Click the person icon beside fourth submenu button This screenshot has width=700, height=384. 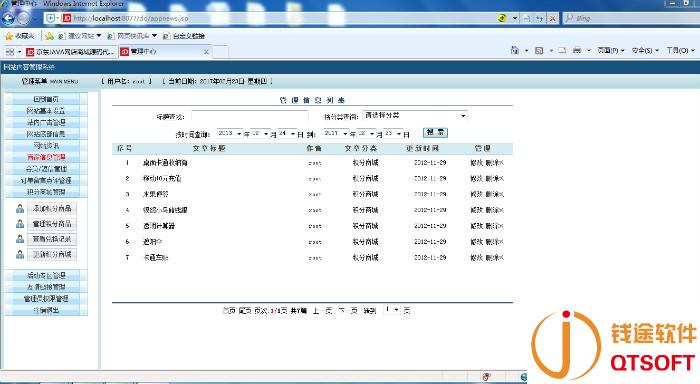tap(20, 255)
